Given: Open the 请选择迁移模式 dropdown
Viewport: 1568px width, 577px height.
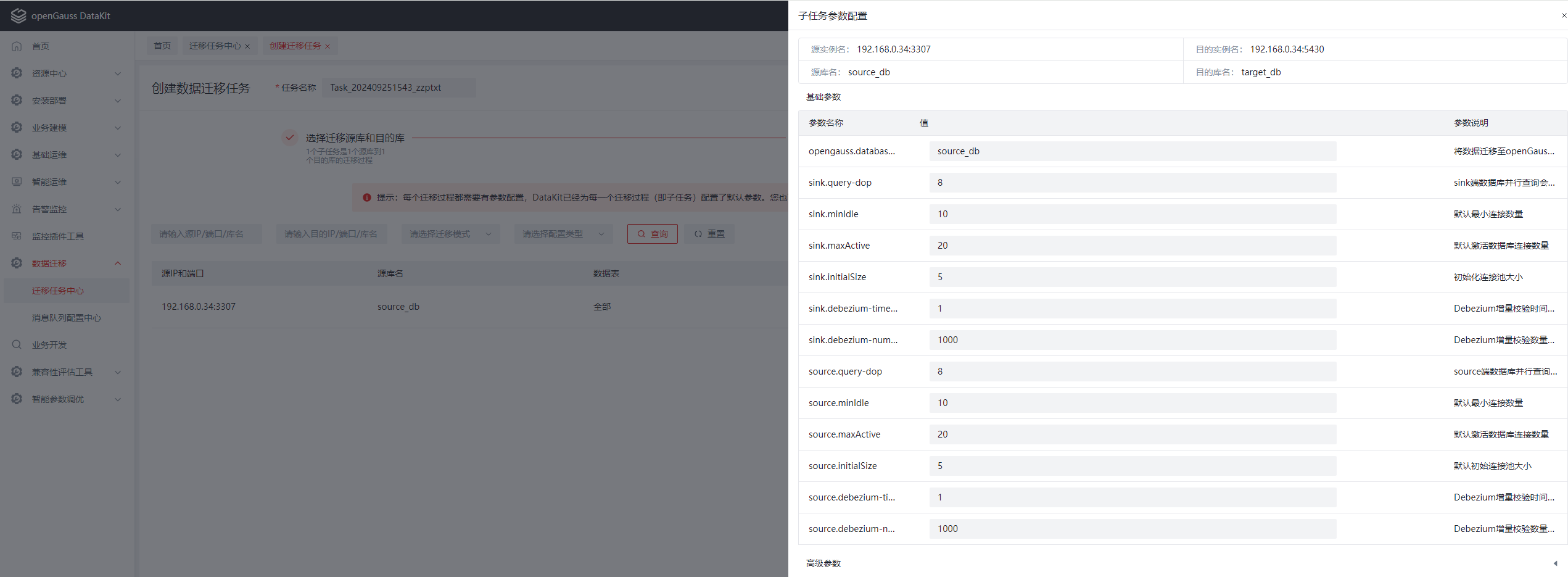Looking at the screenshot, I should click(x=450, y=233).
